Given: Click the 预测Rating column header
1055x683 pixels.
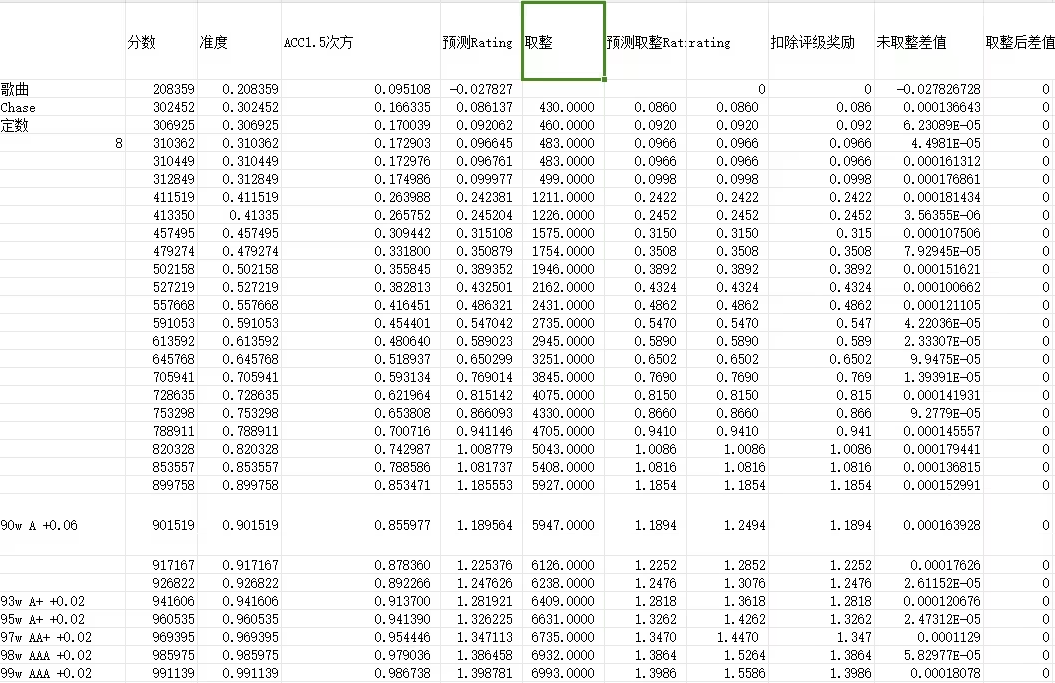Looking at the screenshot, I should click(x=480, y=42).
